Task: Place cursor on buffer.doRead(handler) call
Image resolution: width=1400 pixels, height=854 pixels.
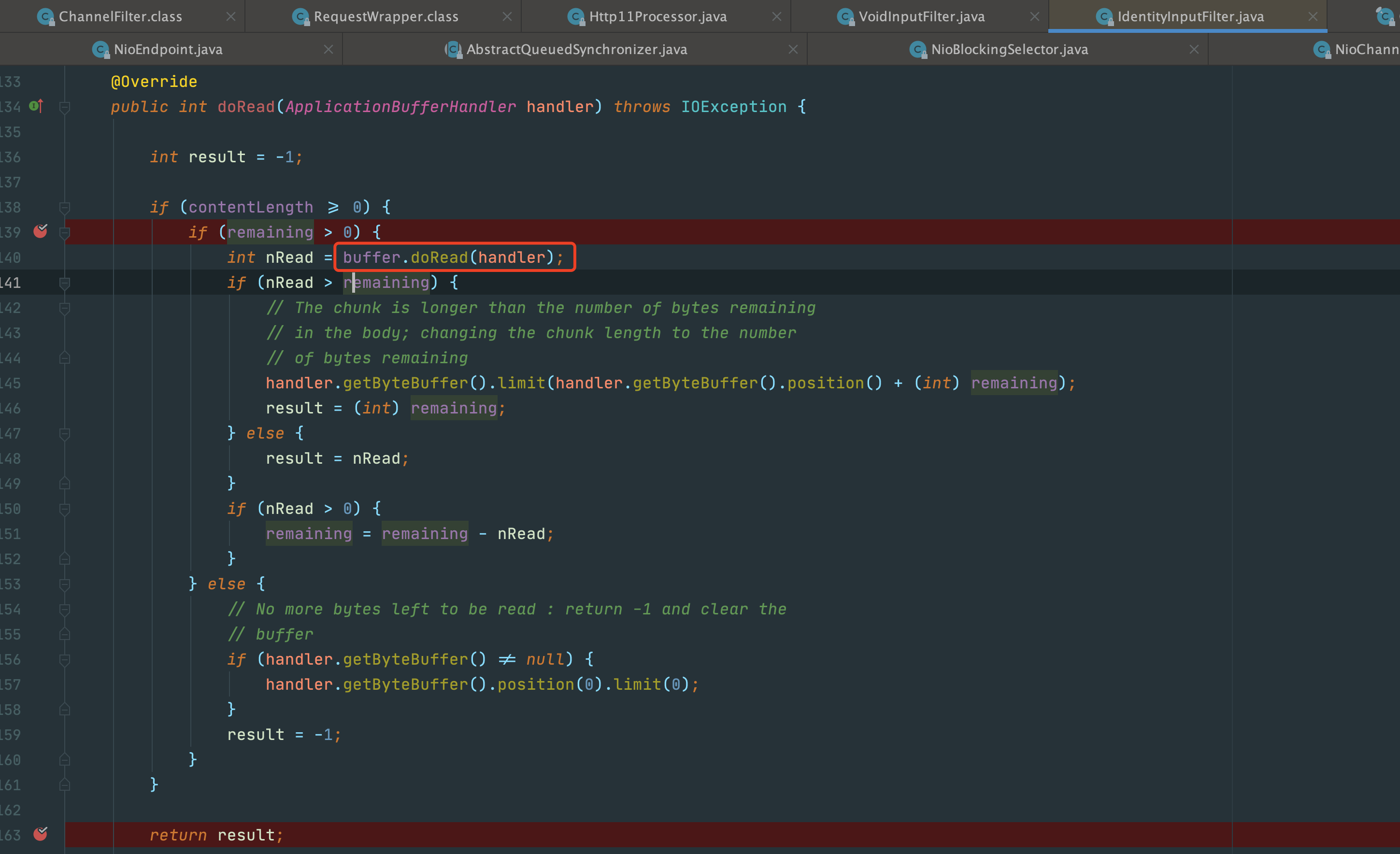Action: (453, 257)
